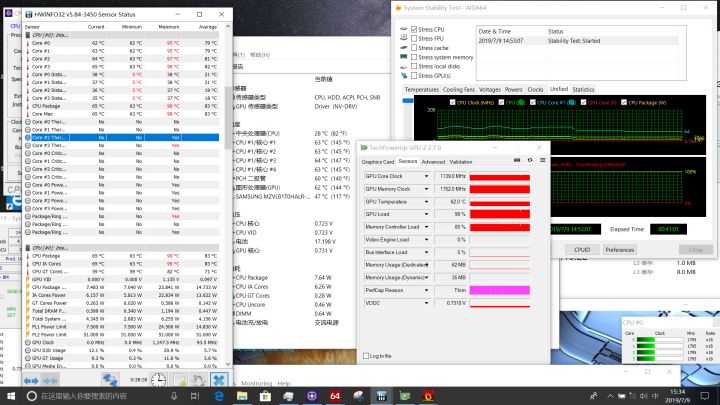
Task: Open Help menu in background window
Action: pyautogui.click(x=284, y=383)
